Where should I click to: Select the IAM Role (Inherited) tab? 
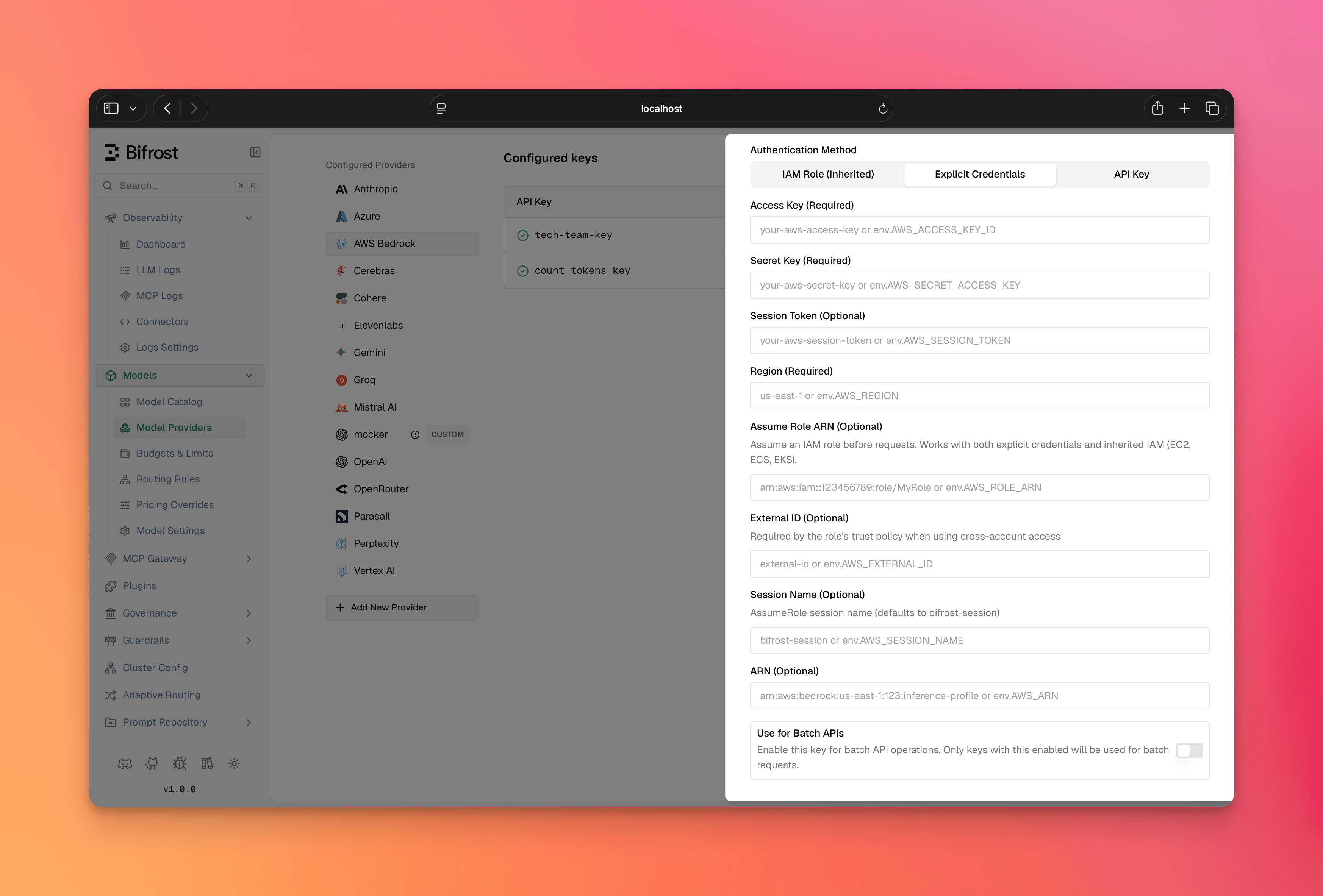828,174
